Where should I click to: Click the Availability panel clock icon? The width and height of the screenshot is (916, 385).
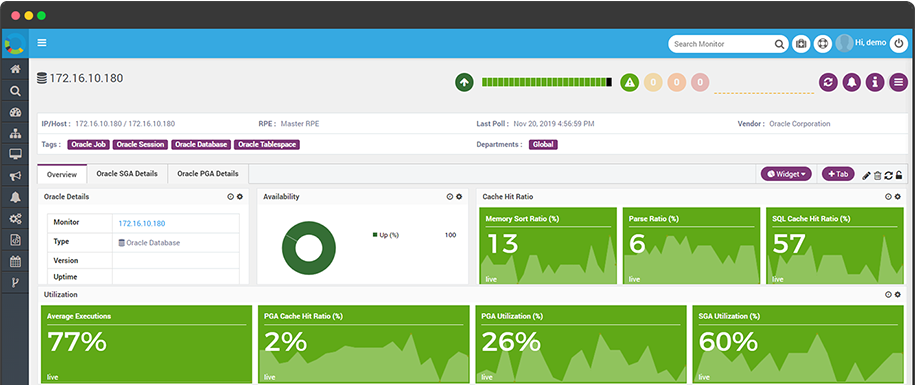pyautogui.click(x=450, y=197)
